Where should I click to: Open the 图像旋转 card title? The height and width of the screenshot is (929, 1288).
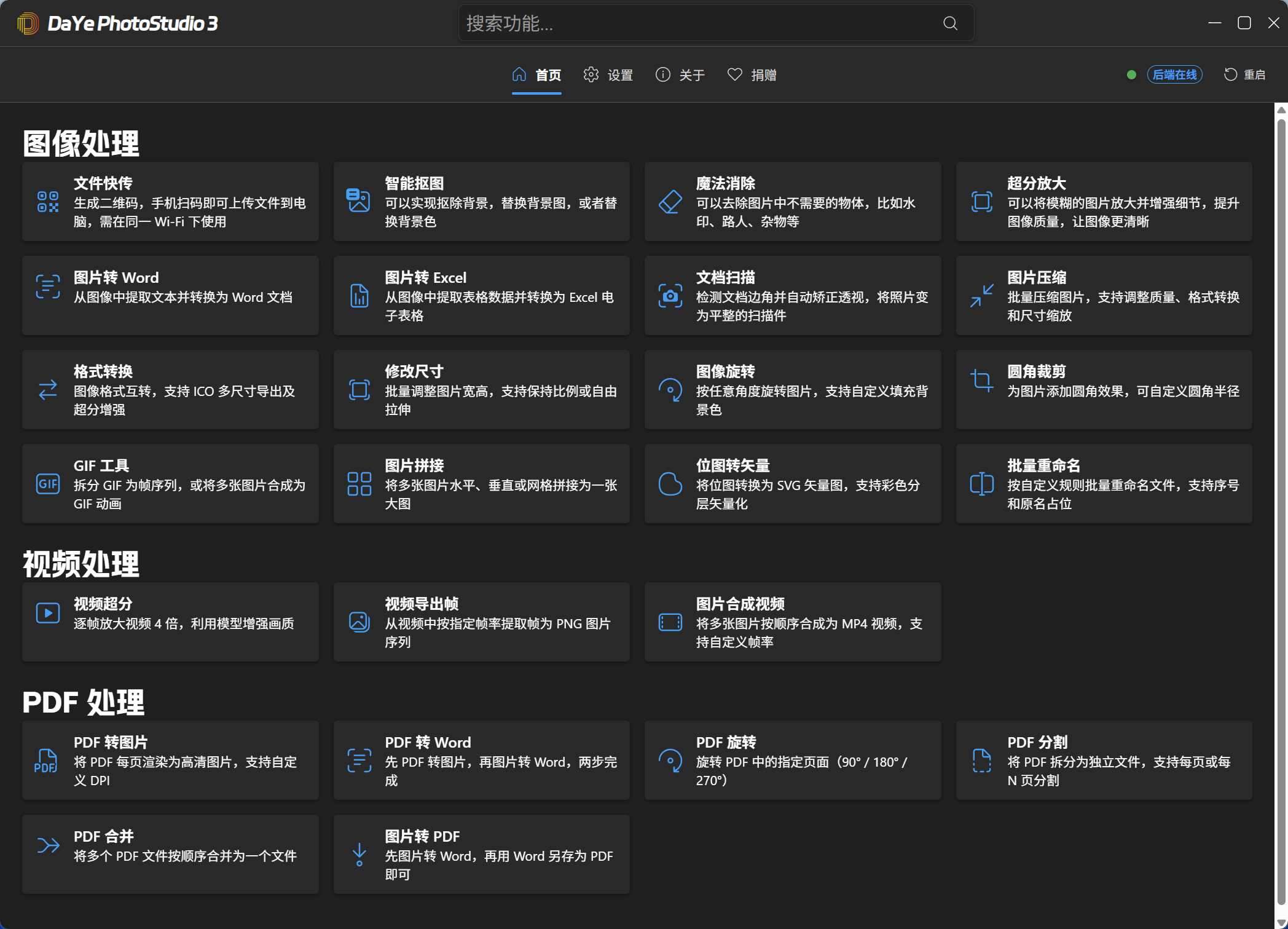[726, 371]
